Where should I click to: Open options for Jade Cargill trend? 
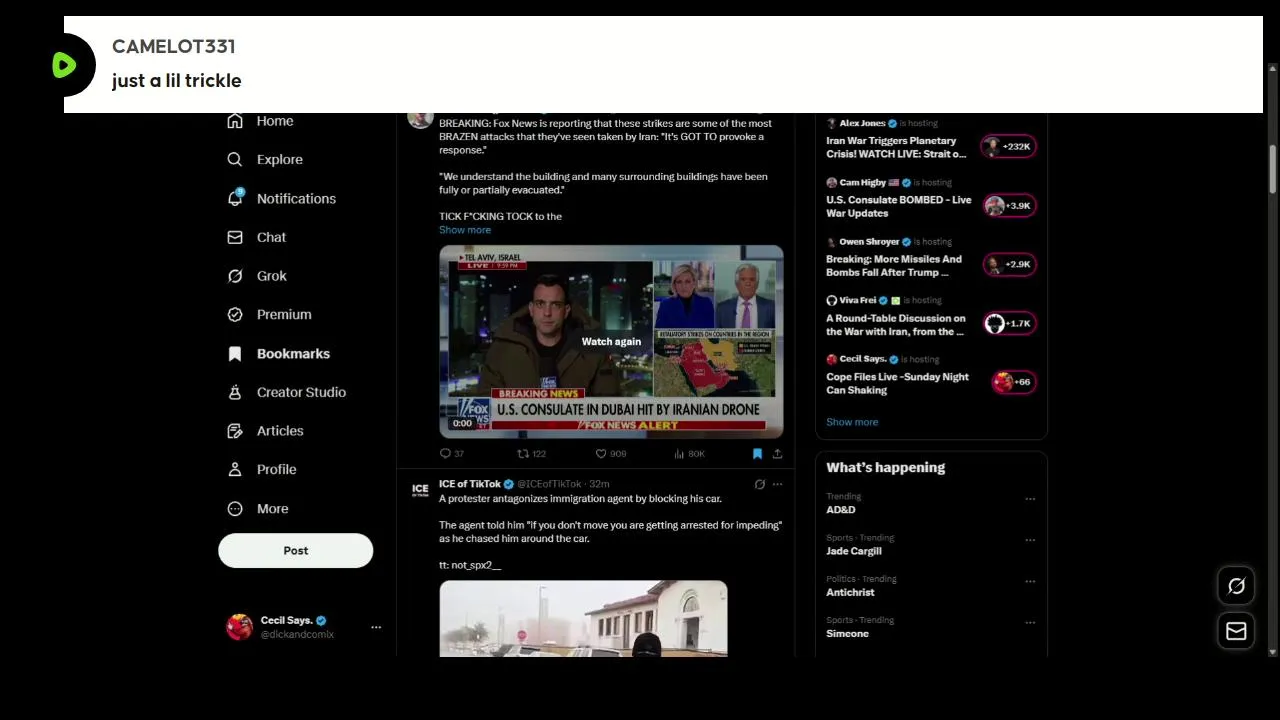coord(1030,540)
